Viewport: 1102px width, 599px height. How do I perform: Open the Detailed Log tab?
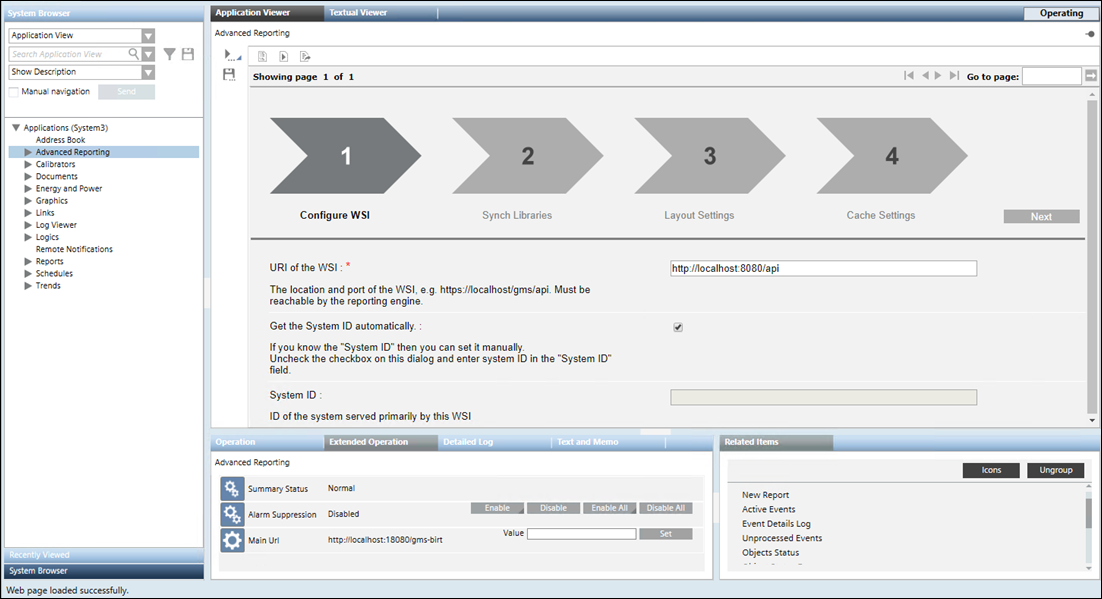click(x=468, y=442)
